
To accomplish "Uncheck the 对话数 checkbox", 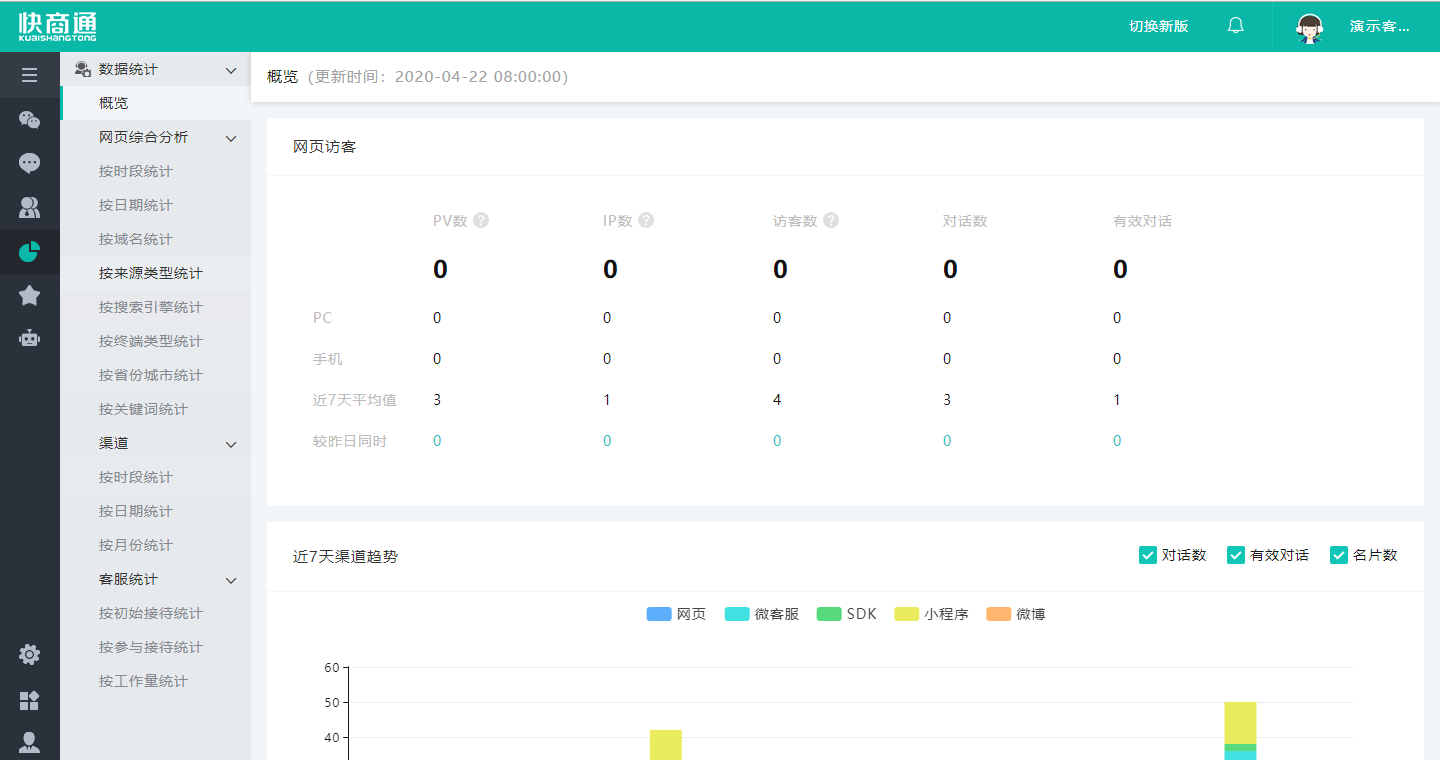I will (x=1147, y=555).
